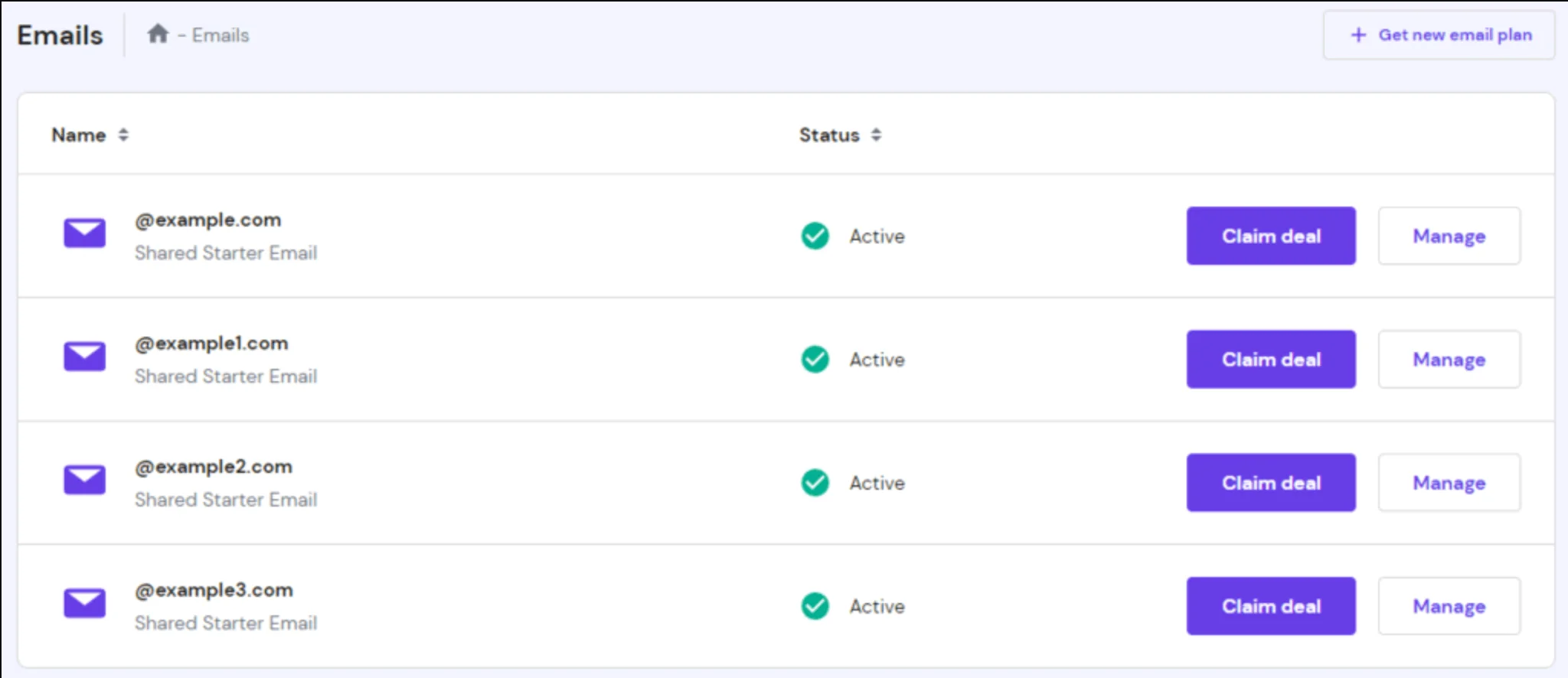The width and height of the screenshot is (1568, 678).
Task: Claim deal for @example1.com
Action: tap(1270, 360)
